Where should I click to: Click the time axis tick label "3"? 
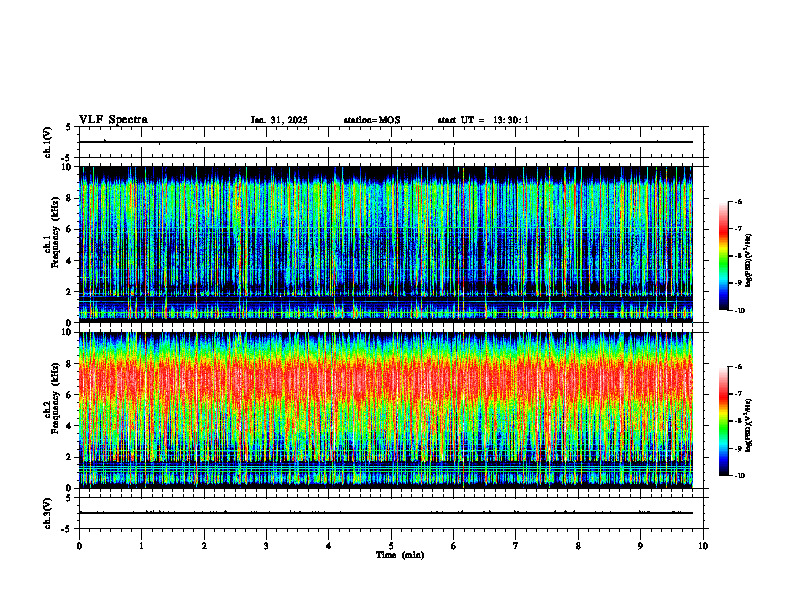[x=266, y=546]
